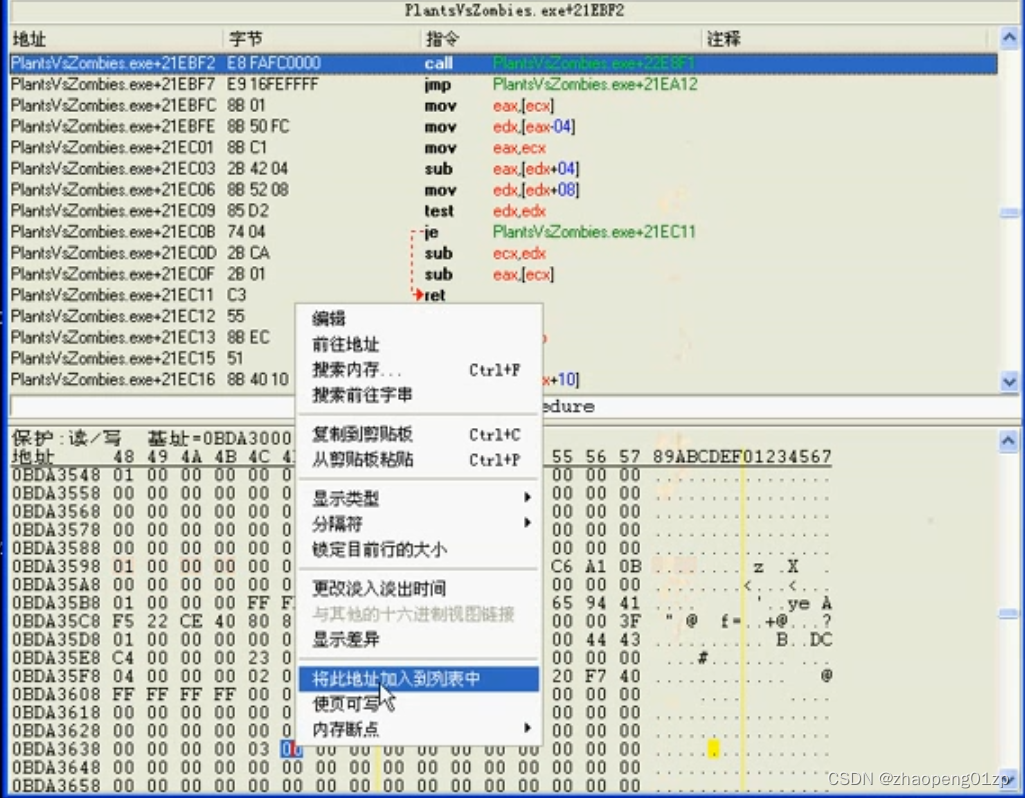Select the ret row at PlantsVsZombies.exe+21EC11
Screen dimensions: 1025x798
[x=503, y=295]
